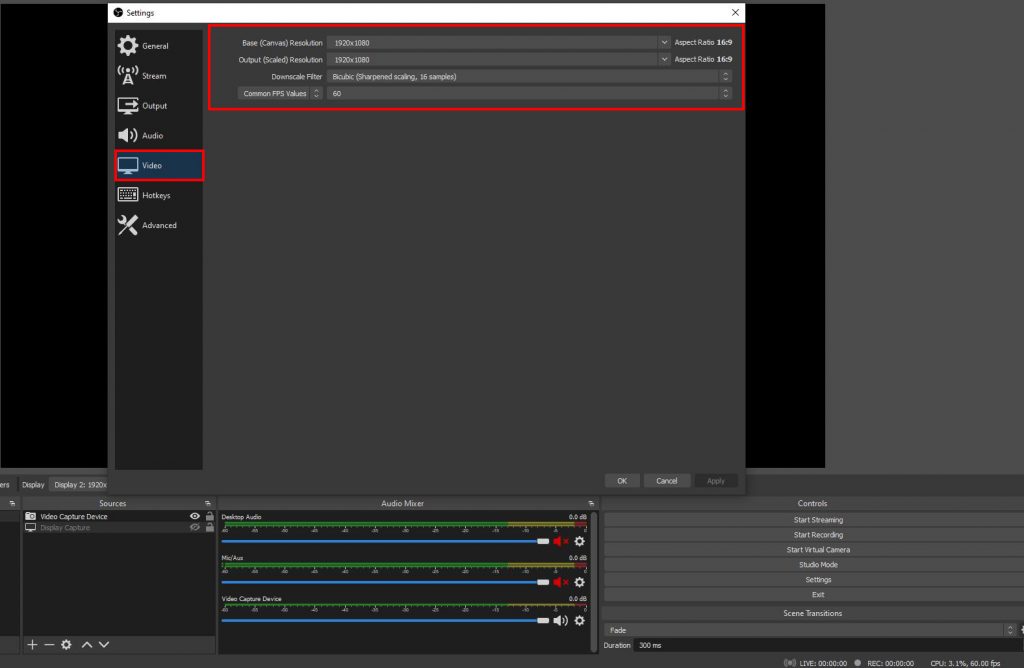
Task: Click OK in the Settings dialog
Action: tap(622, 481)
